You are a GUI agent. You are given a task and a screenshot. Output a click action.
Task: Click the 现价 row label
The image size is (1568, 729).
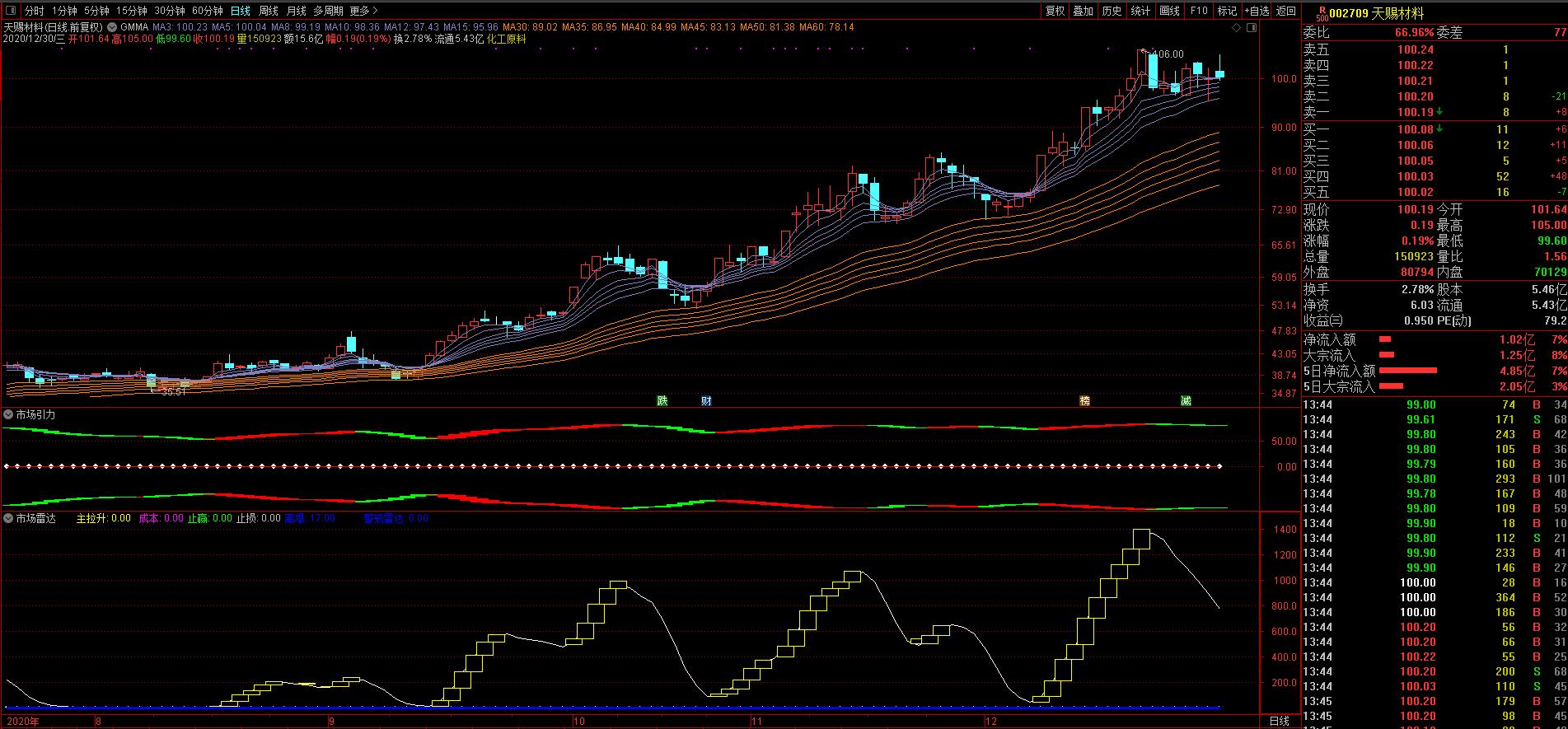pyautogui.click(x=1316, y=209)
